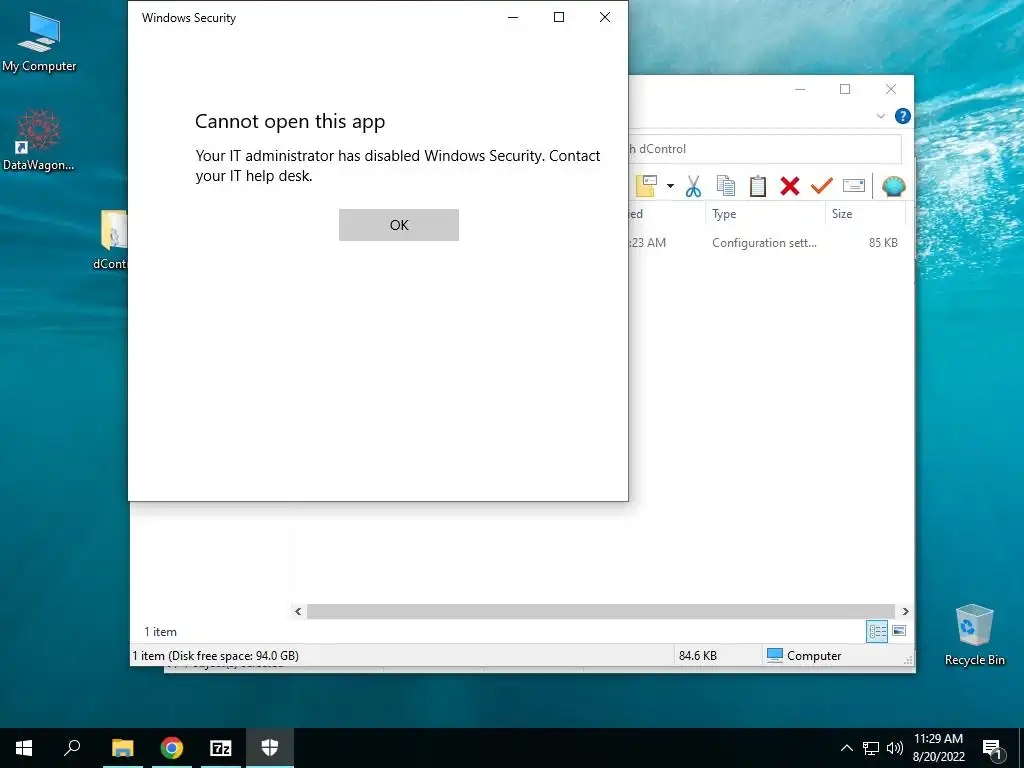
Task: Open the Recycle Bin
Action: (x=974, y=635)
